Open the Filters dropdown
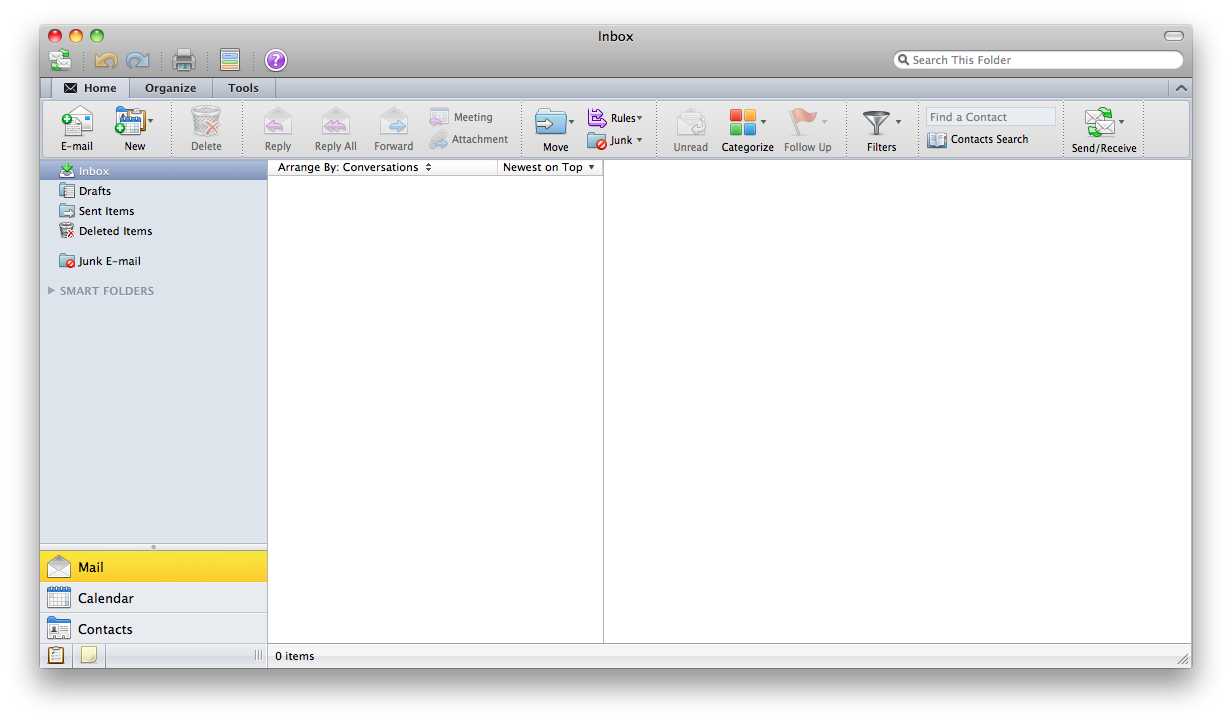Image resolution: width=1232 pixels, height=723 pixels. tap(881, 128)
